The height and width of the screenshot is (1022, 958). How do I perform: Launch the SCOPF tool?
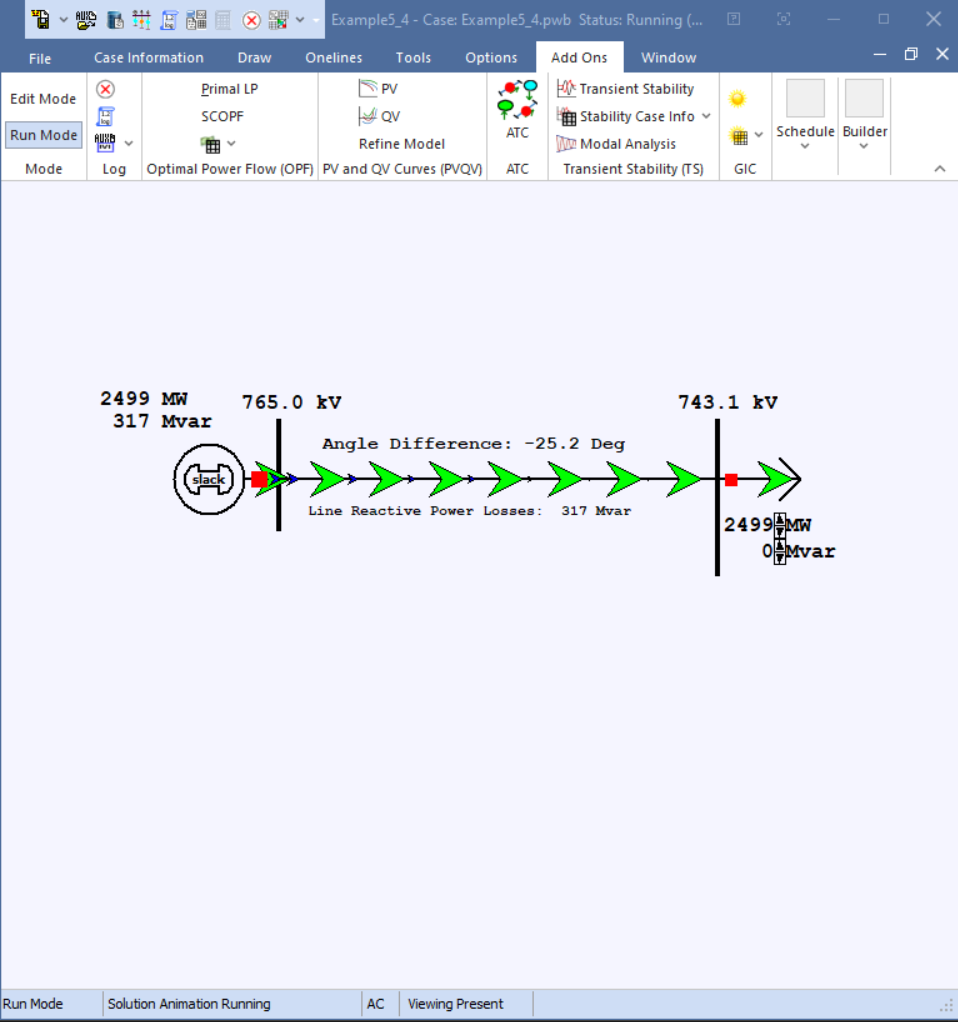222,116
